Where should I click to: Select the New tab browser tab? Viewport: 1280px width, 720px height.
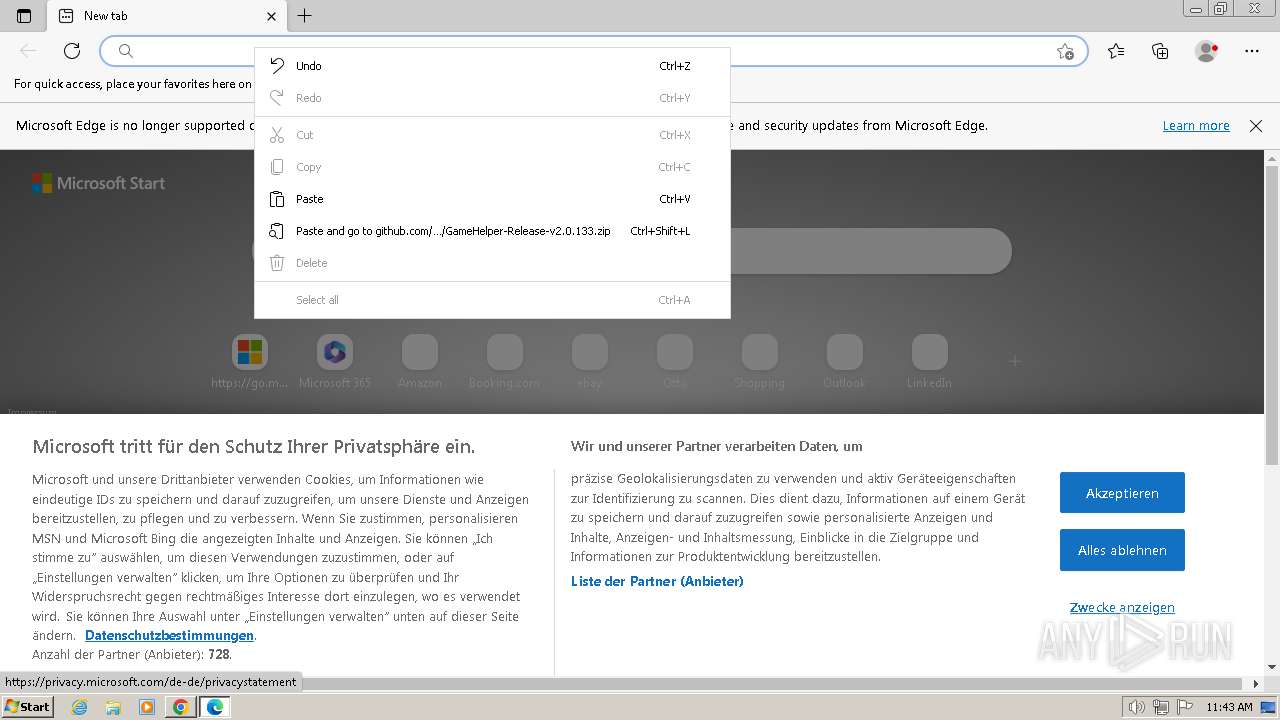point(166,16)
